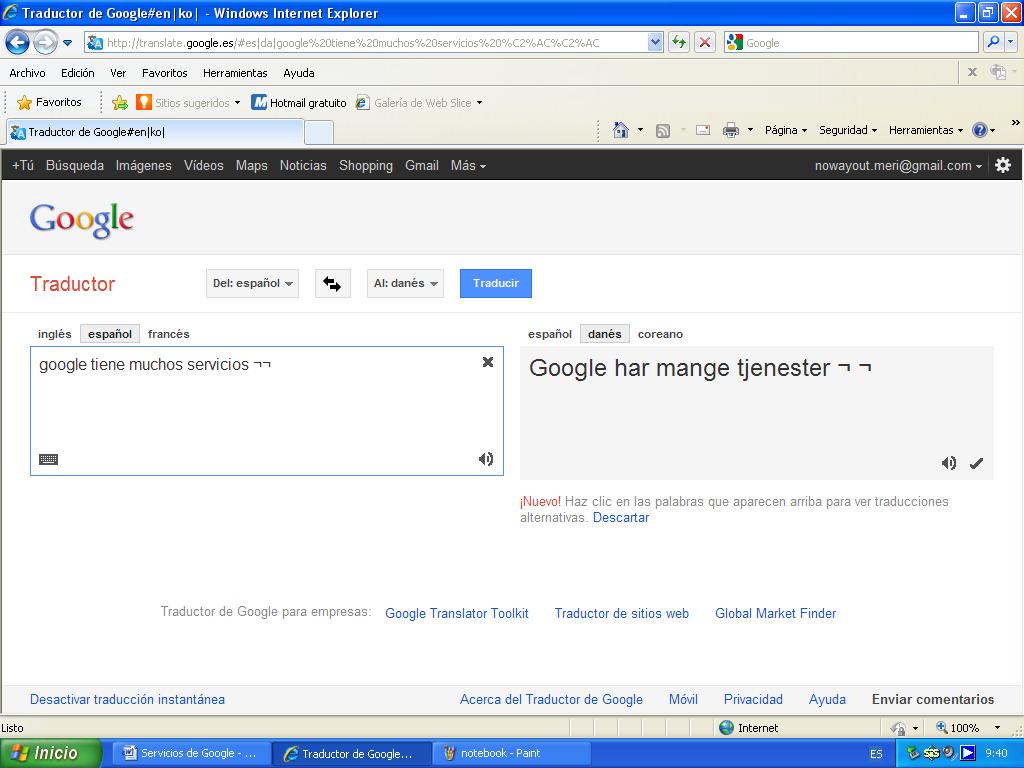Open the Edición menu

[78, 73]
